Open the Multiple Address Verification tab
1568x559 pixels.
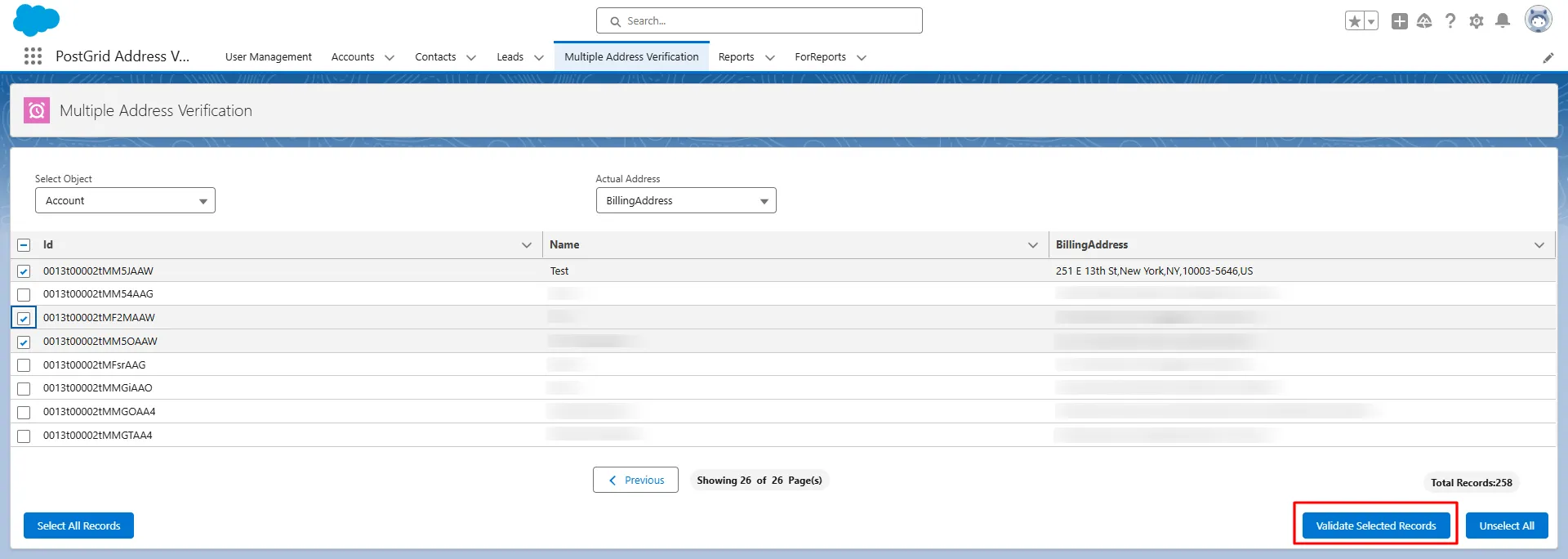pyautogui.click(x=631, y=56)
